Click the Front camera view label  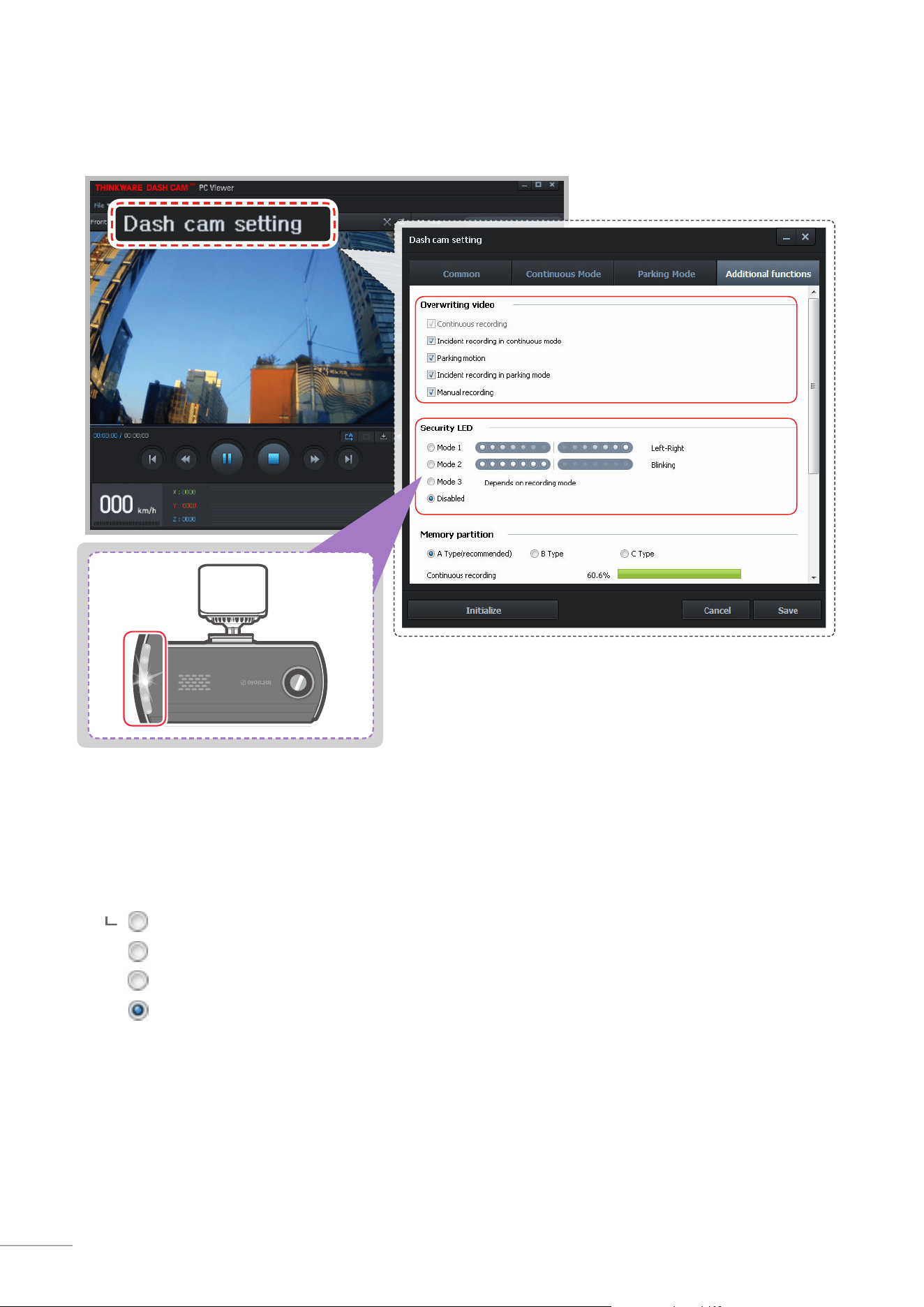[98, 222]
